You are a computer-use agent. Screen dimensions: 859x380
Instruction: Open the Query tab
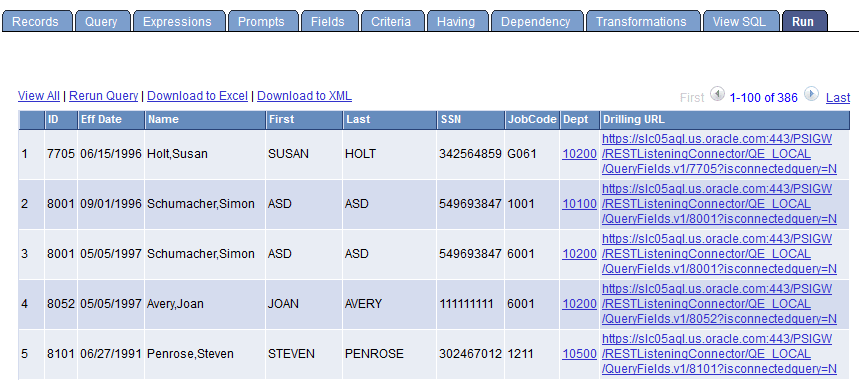[x=103, y=22]
